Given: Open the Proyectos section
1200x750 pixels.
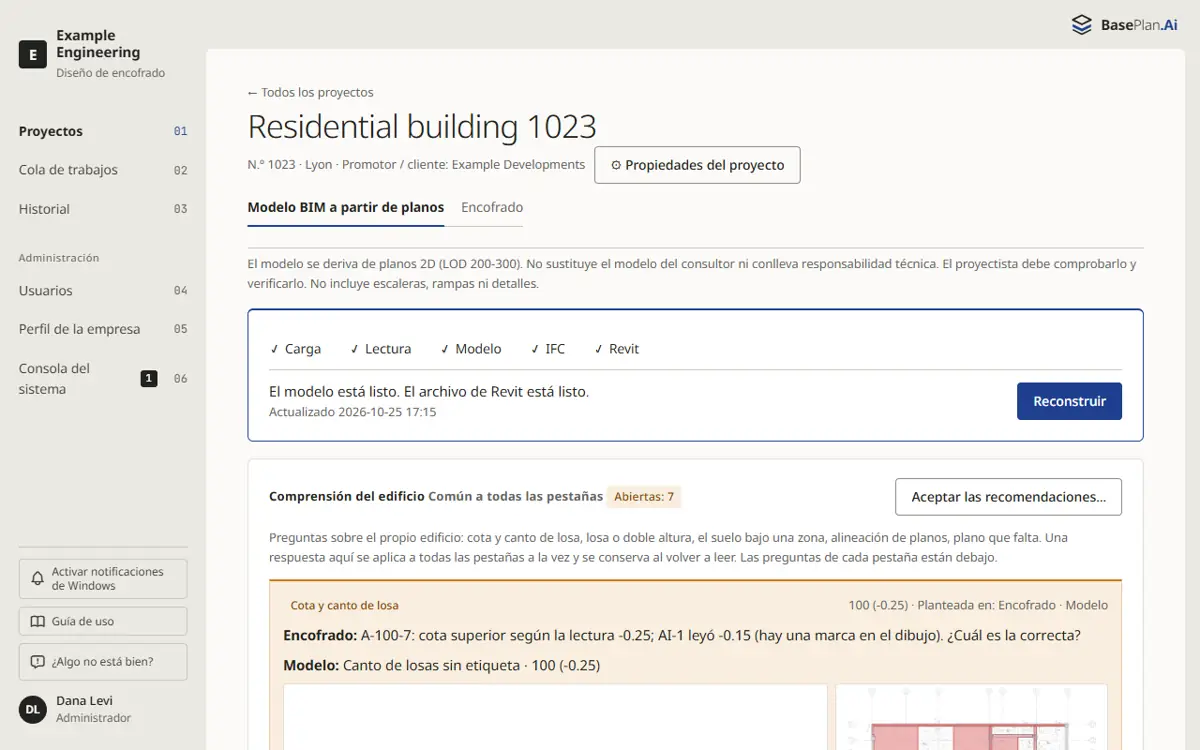Looking at the screenshot, I should click(x=103, y=131).
